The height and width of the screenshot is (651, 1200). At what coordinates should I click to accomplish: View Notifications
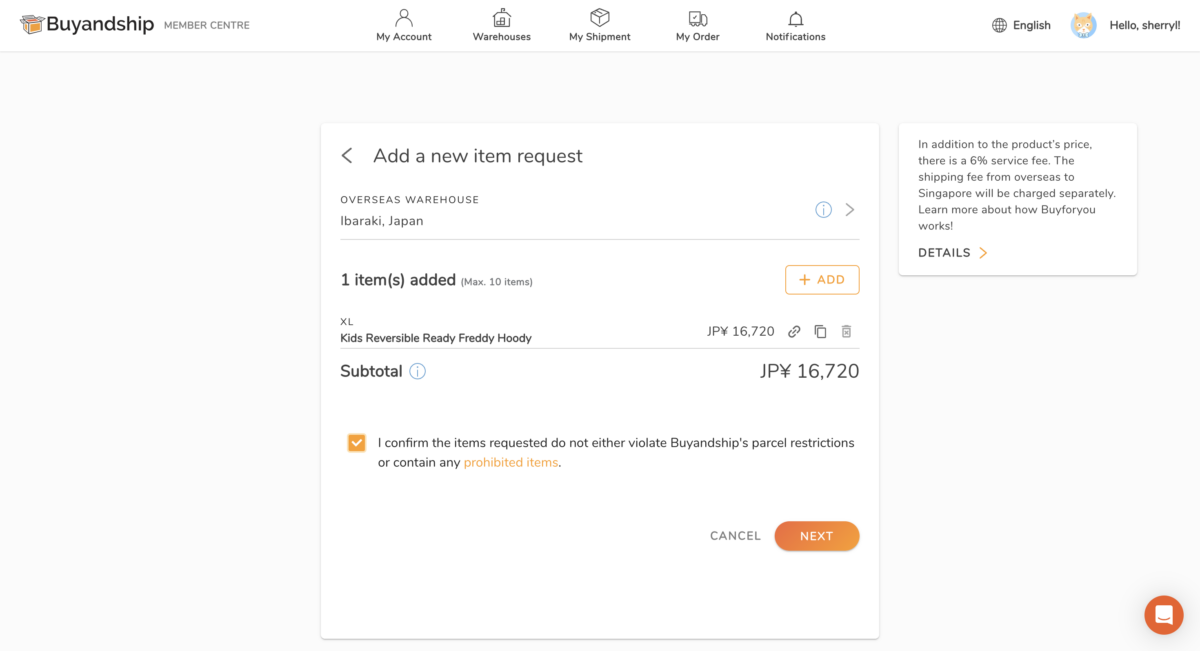795,26
